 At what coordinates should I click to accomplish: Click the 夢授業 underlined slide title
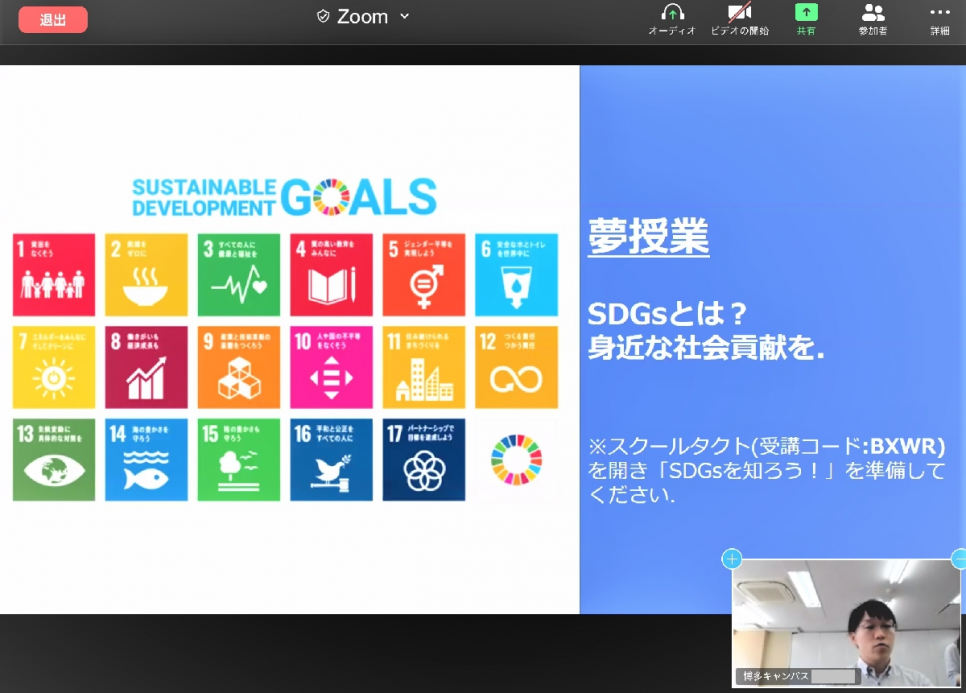coord(648,236)
